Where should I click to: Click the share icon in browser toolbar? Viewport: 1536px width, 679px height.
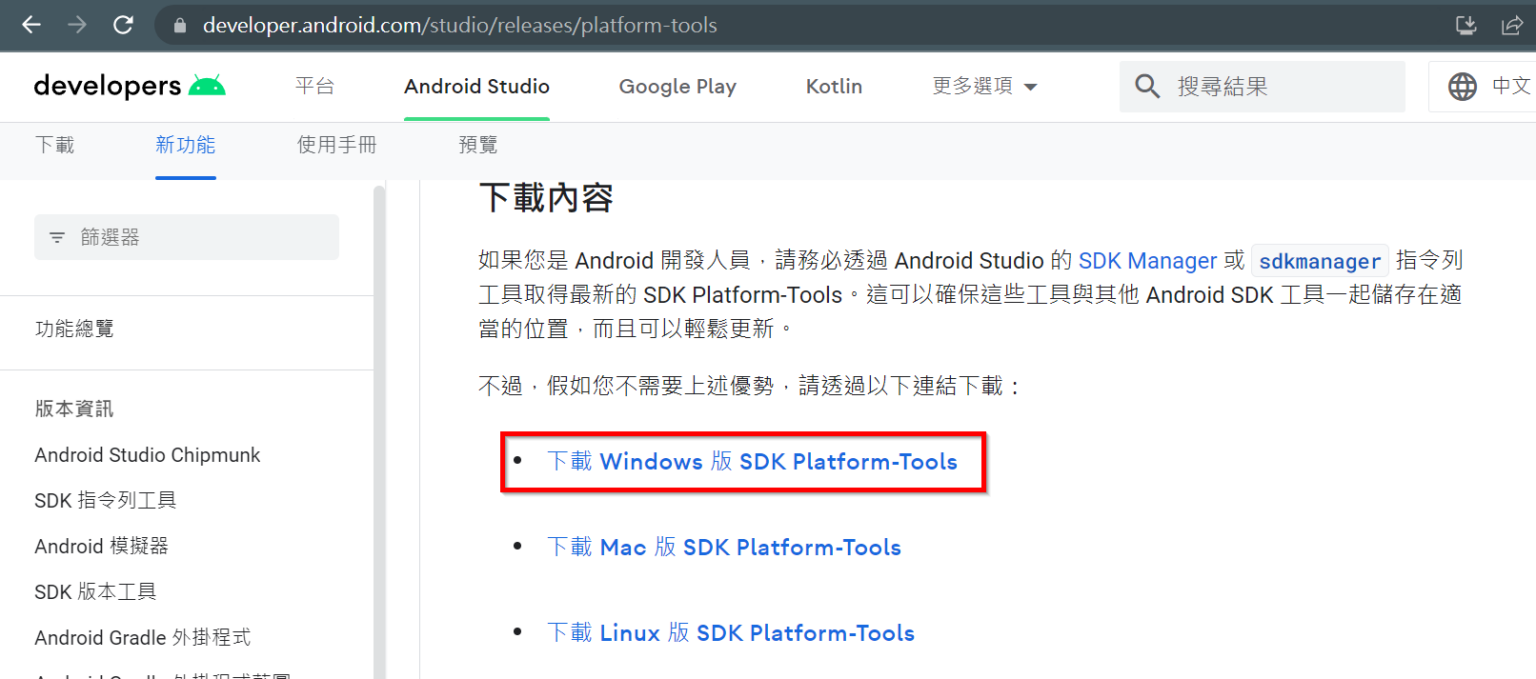[x=1513, y=25]
